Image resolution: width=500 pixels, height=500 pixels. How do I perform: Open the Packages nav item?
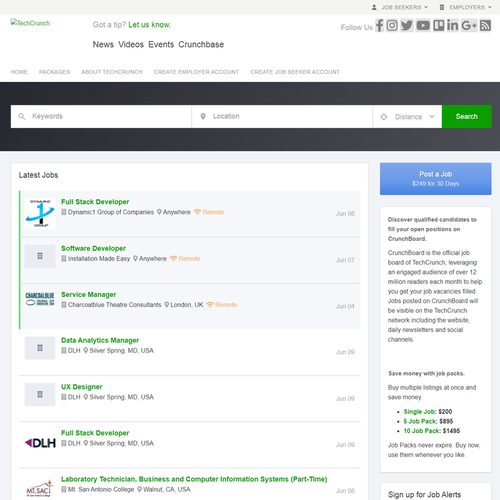54,72
